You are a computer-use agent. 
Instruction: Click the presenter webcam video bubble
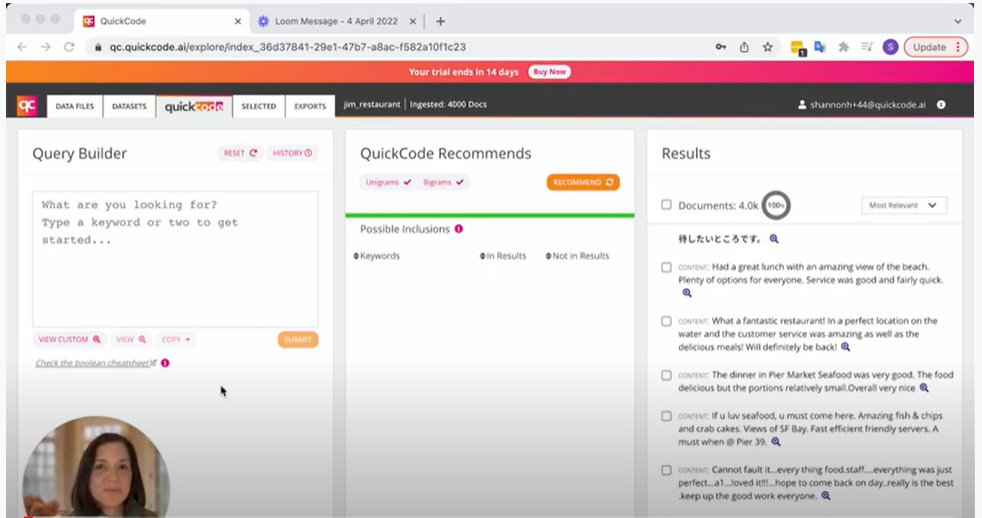(x=96, y=467)
